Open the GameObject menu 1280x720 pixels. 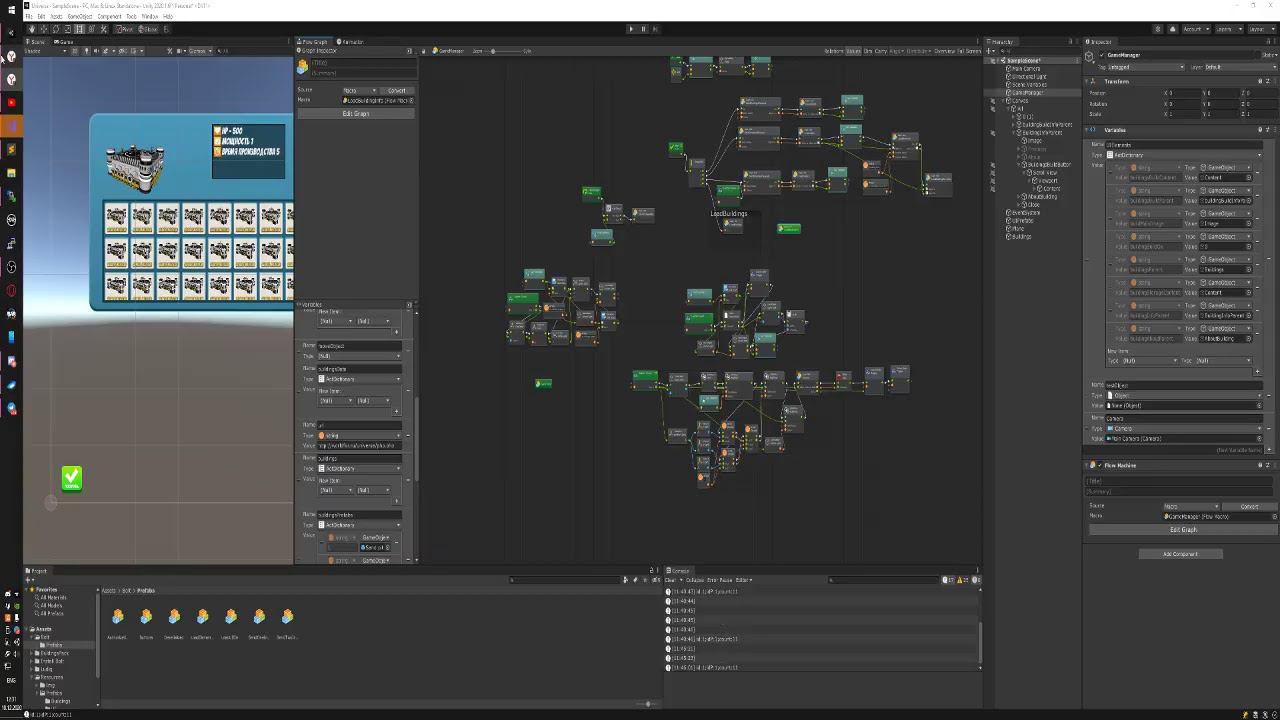click(79, 17)
